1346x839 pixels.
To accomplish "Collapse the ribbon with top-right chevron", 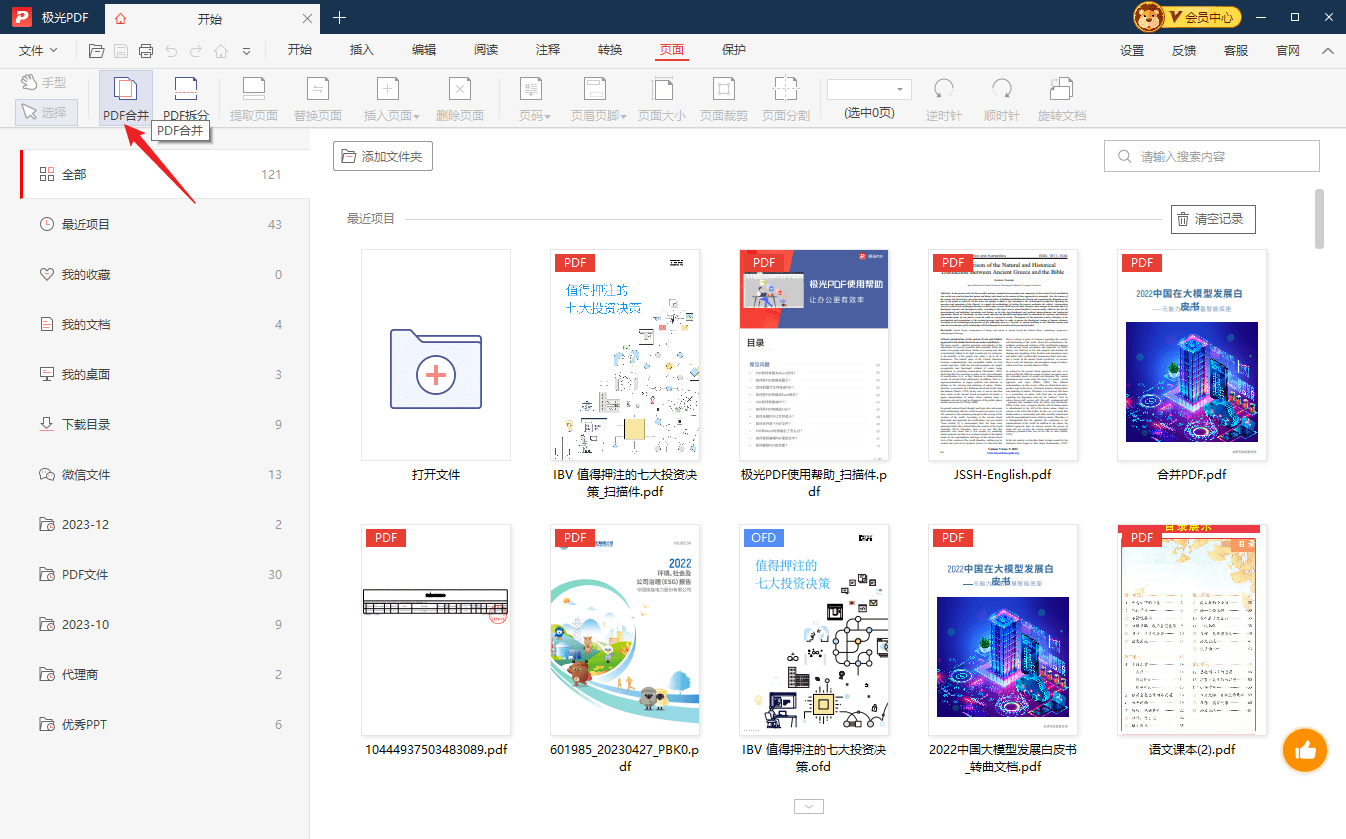I will coord(1328,51).
